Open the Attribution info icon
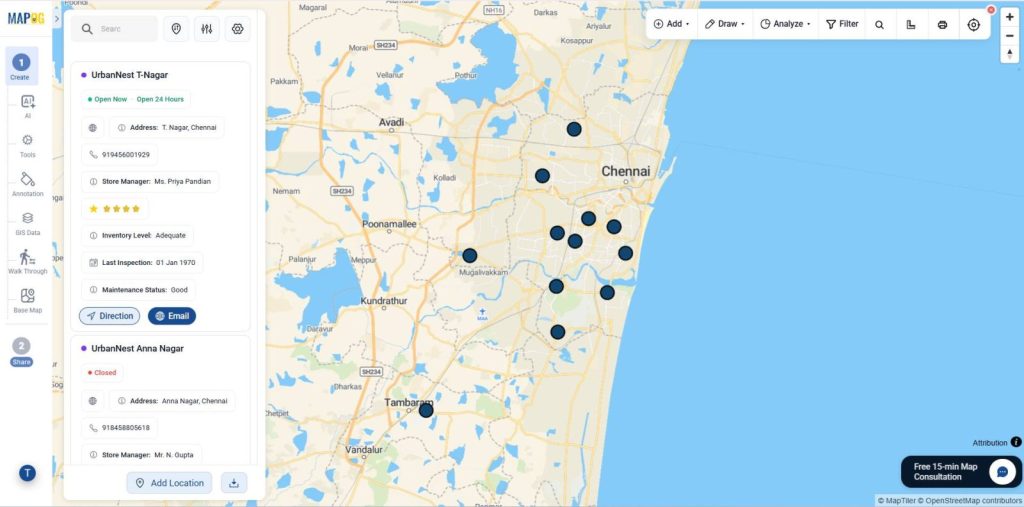 pos(1016,442)
